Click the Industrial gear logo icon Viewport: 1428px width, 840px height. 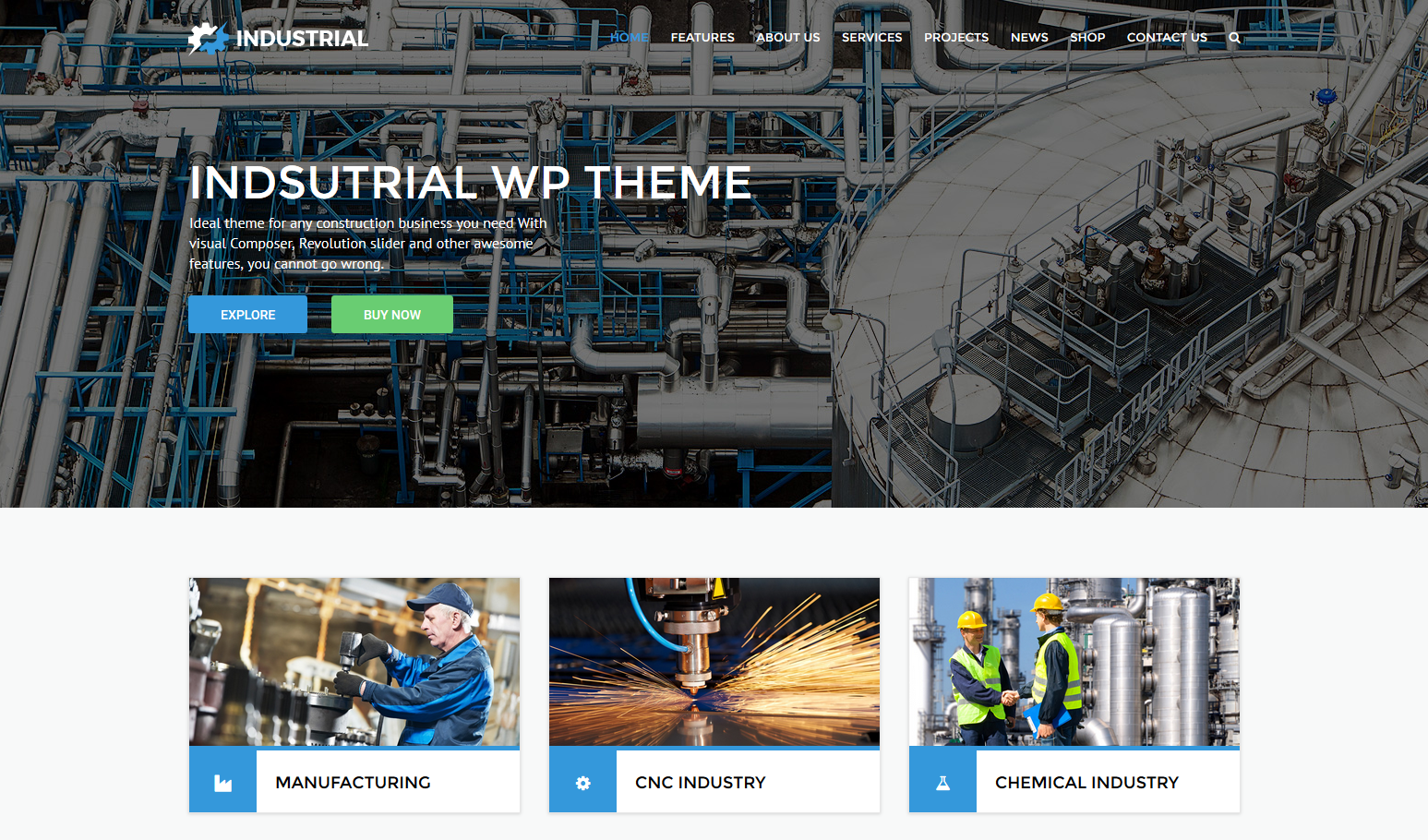point(208,39)
